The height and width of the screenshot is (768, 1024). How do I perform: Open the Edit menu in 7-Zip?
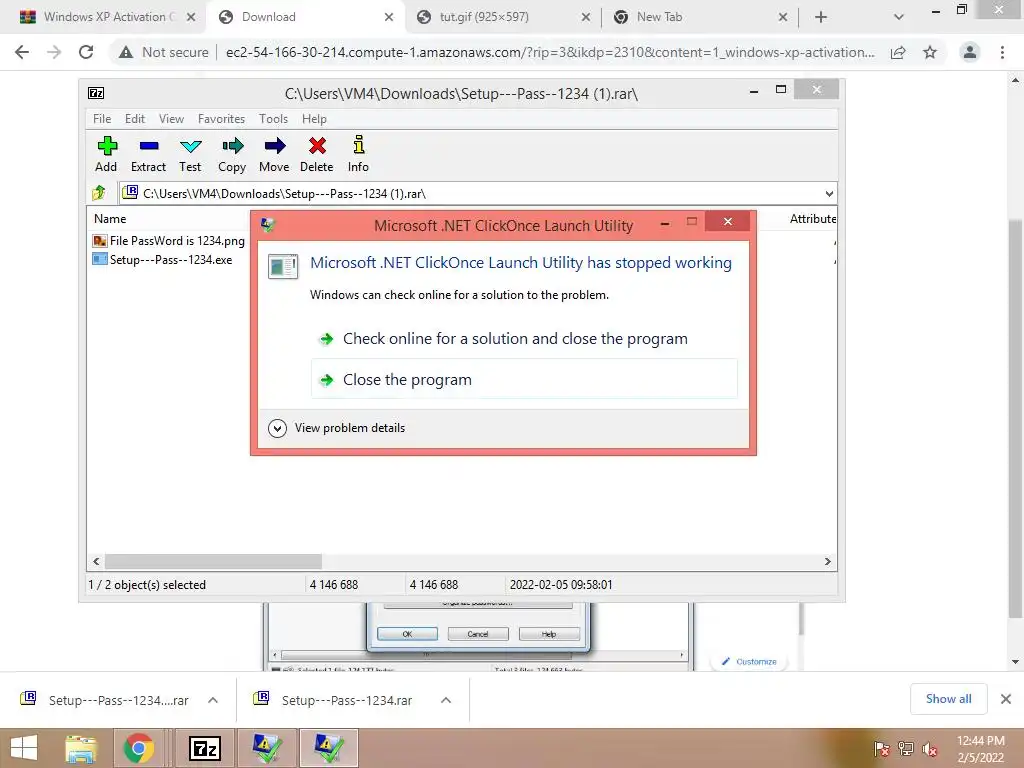pos(135,119)
